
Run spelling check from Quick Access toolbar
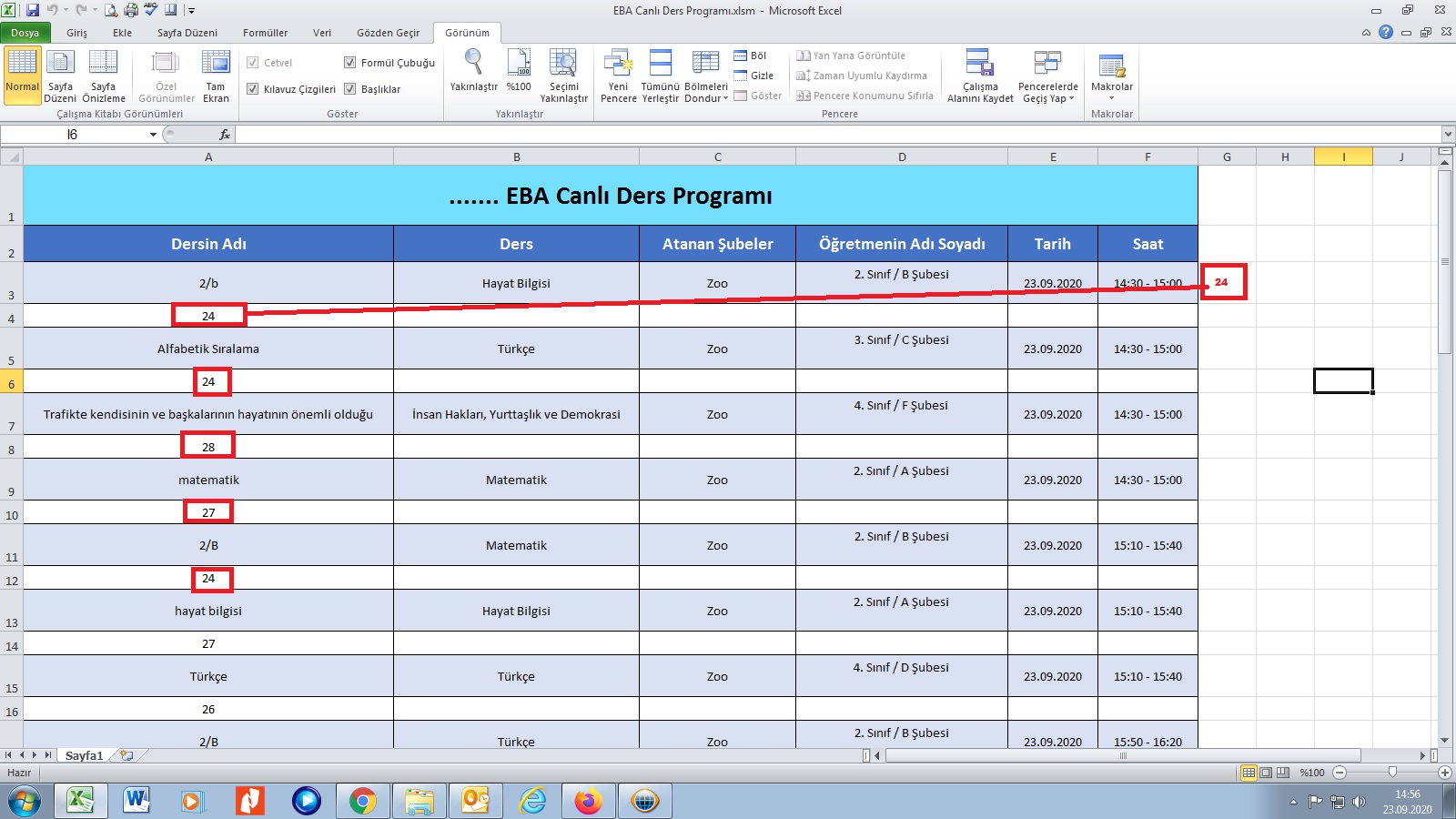[x=150, y=10]
